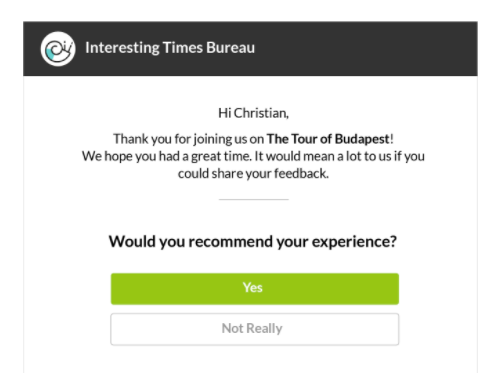Select the Interesting Times Bureau header title
Screen dimensions: 493x373
click(x=170, y=48)
